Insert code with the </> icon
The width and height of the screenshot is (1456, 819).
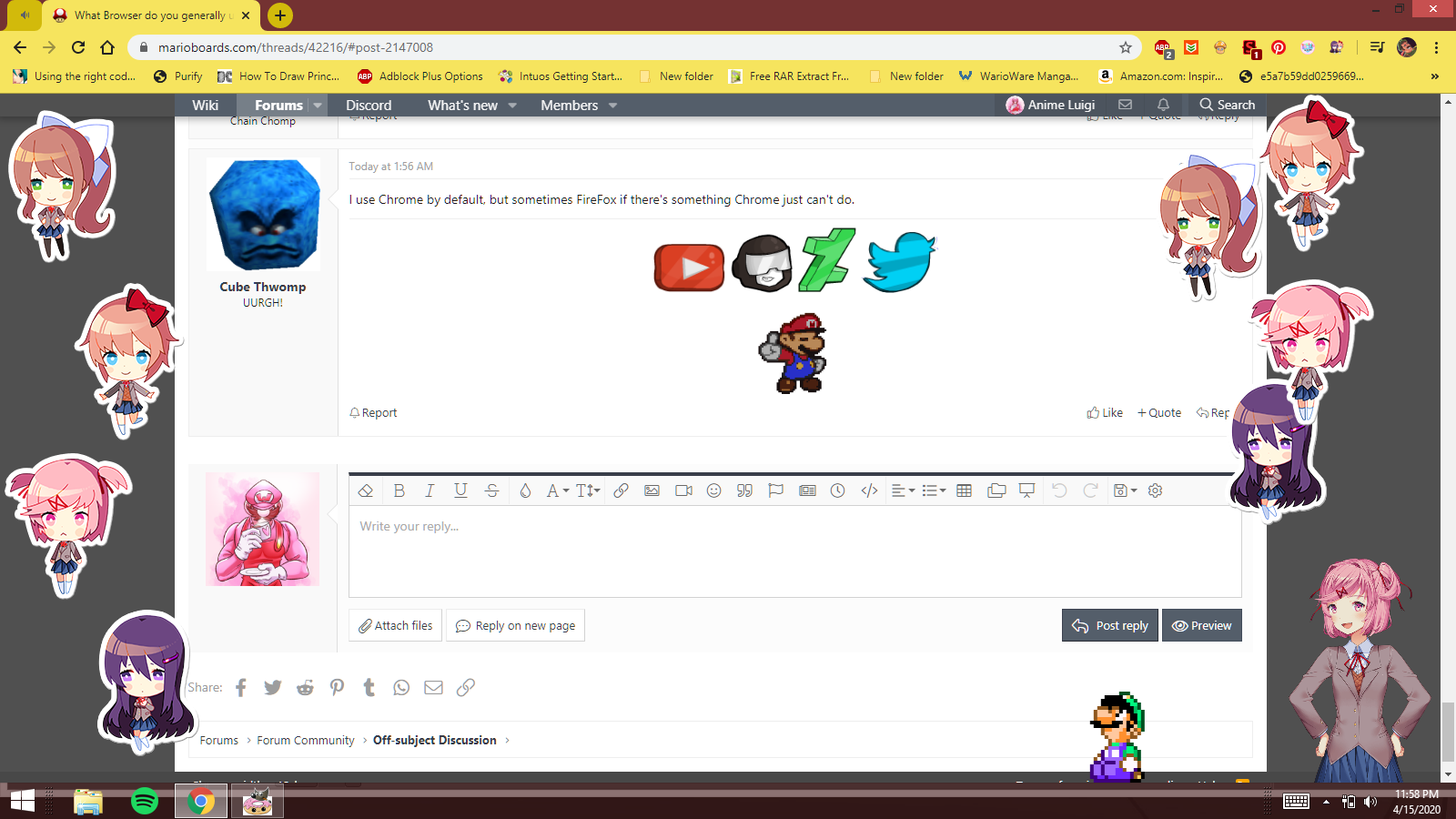[869, 490]
